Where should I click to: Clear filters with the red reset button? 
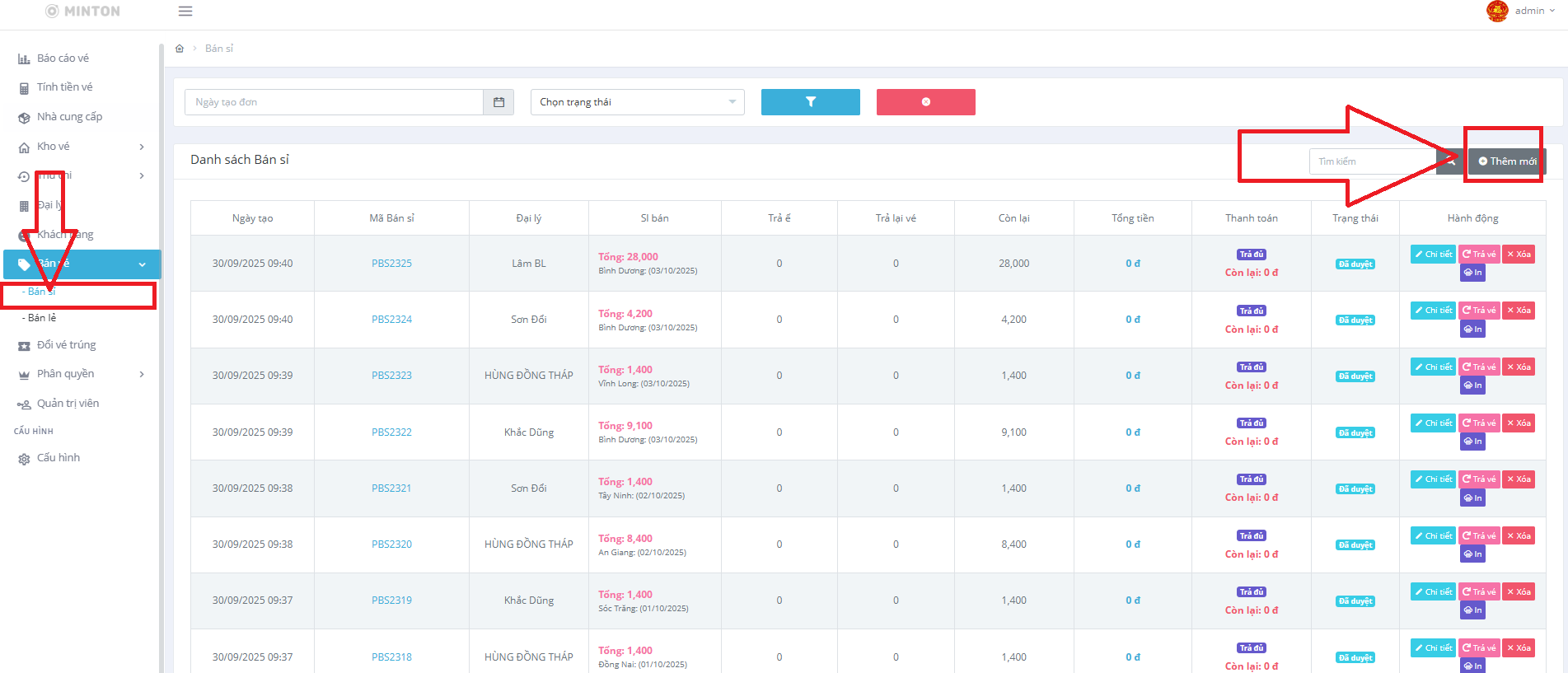tap(925, 102)
